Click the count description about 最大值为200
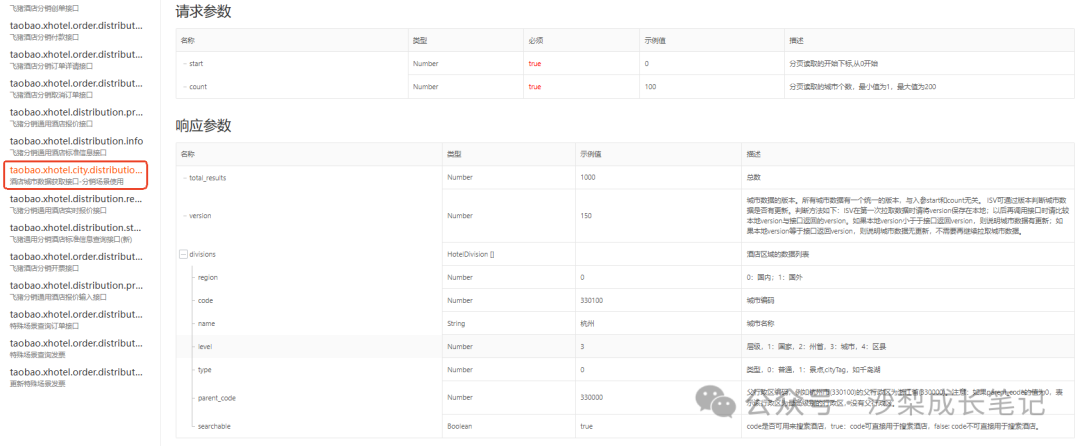Viewport: 1080px width, 446px height. coord(862,87)
